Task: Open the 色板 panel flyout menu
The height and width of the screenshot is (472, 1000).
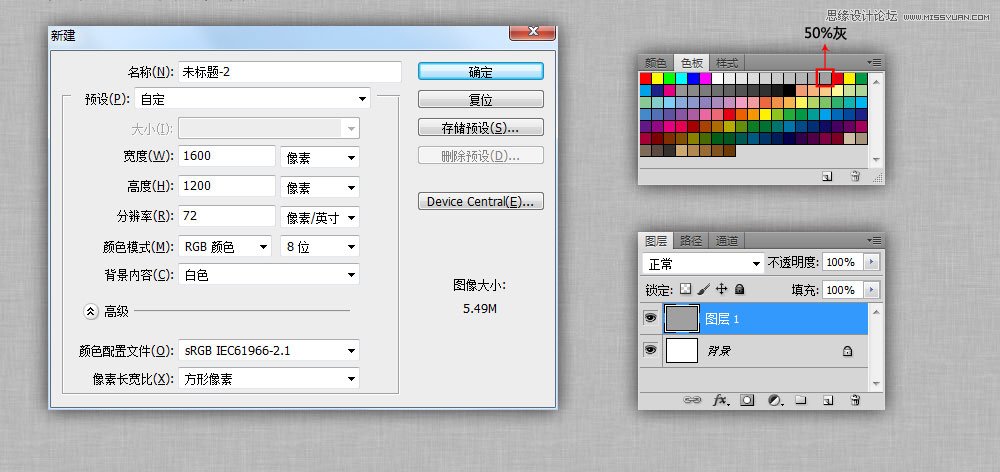Action: point(874,63)
